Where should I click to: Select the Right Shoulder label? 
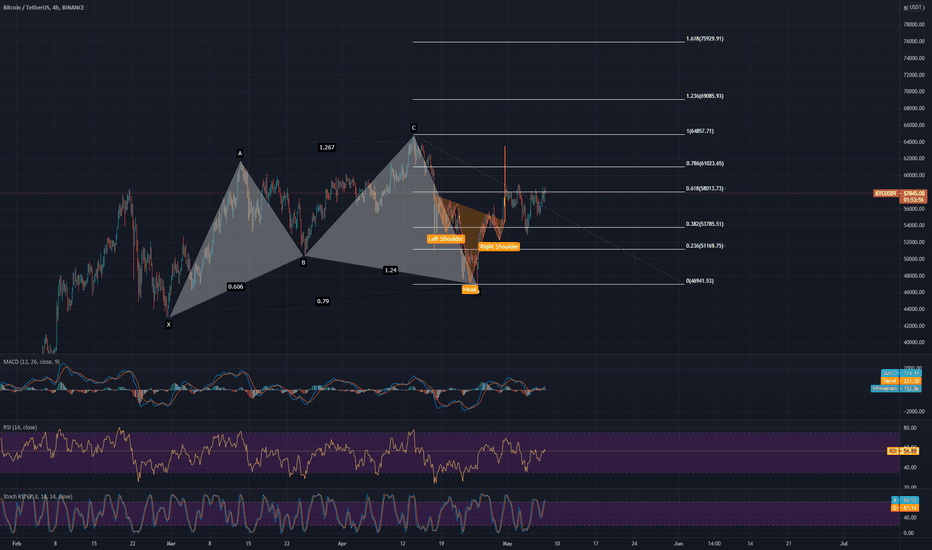(499, 246)
